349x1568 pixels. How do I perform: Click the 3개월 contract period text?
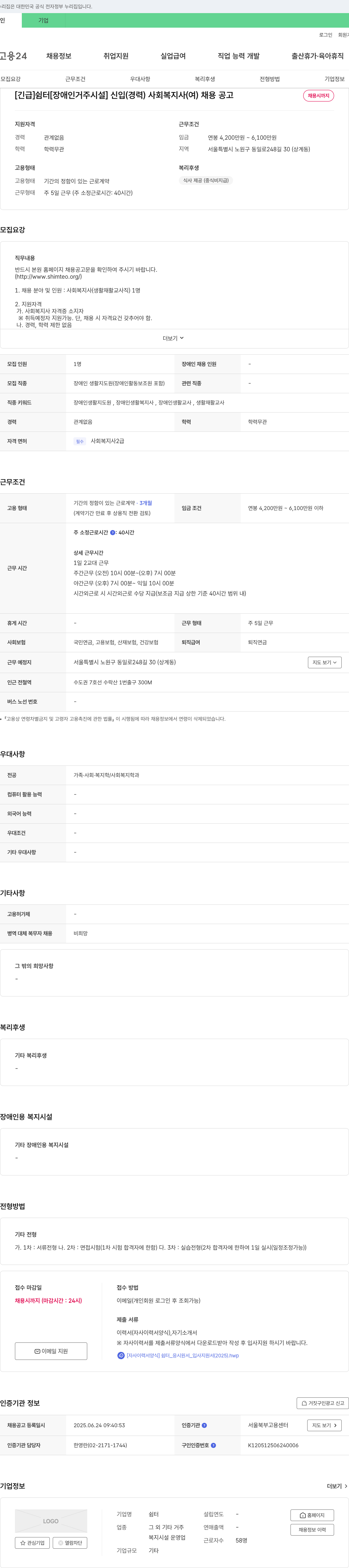tap(145, 504)
